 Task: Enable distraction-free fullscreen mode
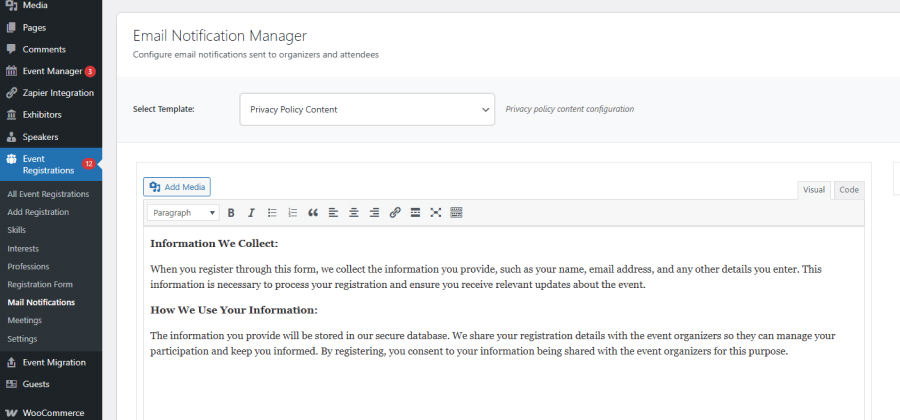(x=436, y=213)
